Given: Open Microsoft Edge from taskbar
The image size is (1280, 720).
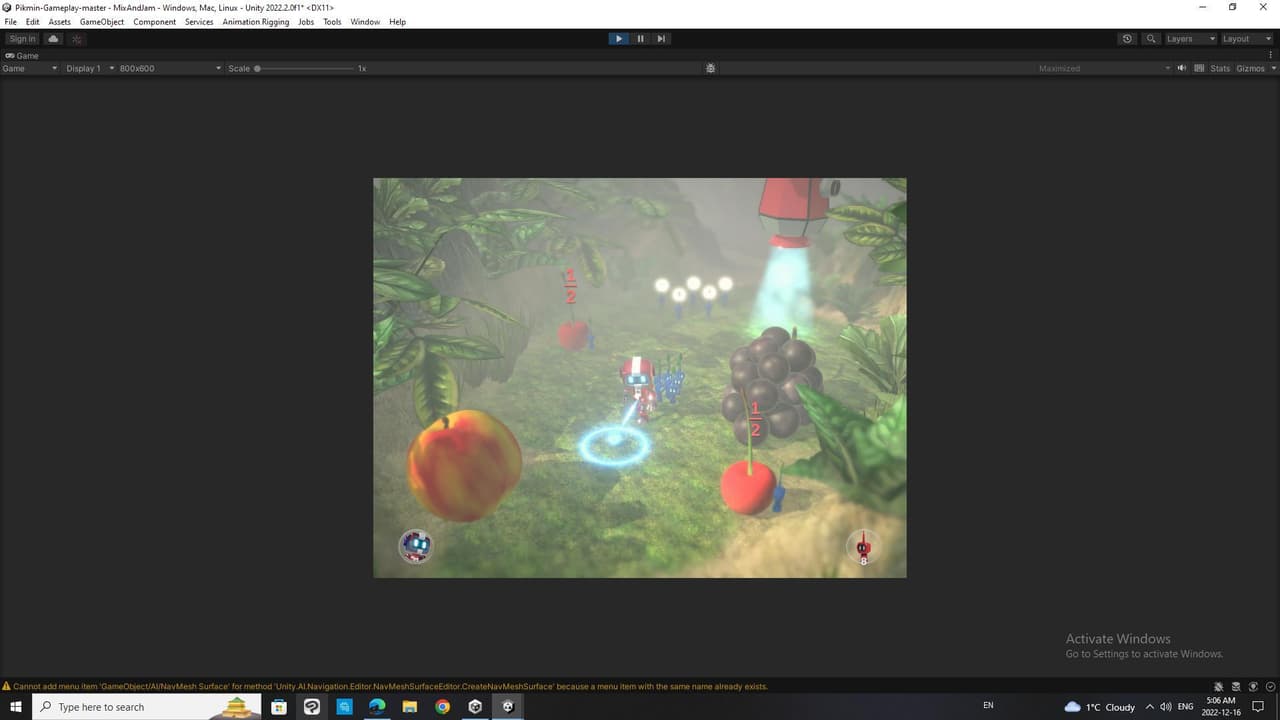Looking at the screenshot, I should (x=377, y=707).
